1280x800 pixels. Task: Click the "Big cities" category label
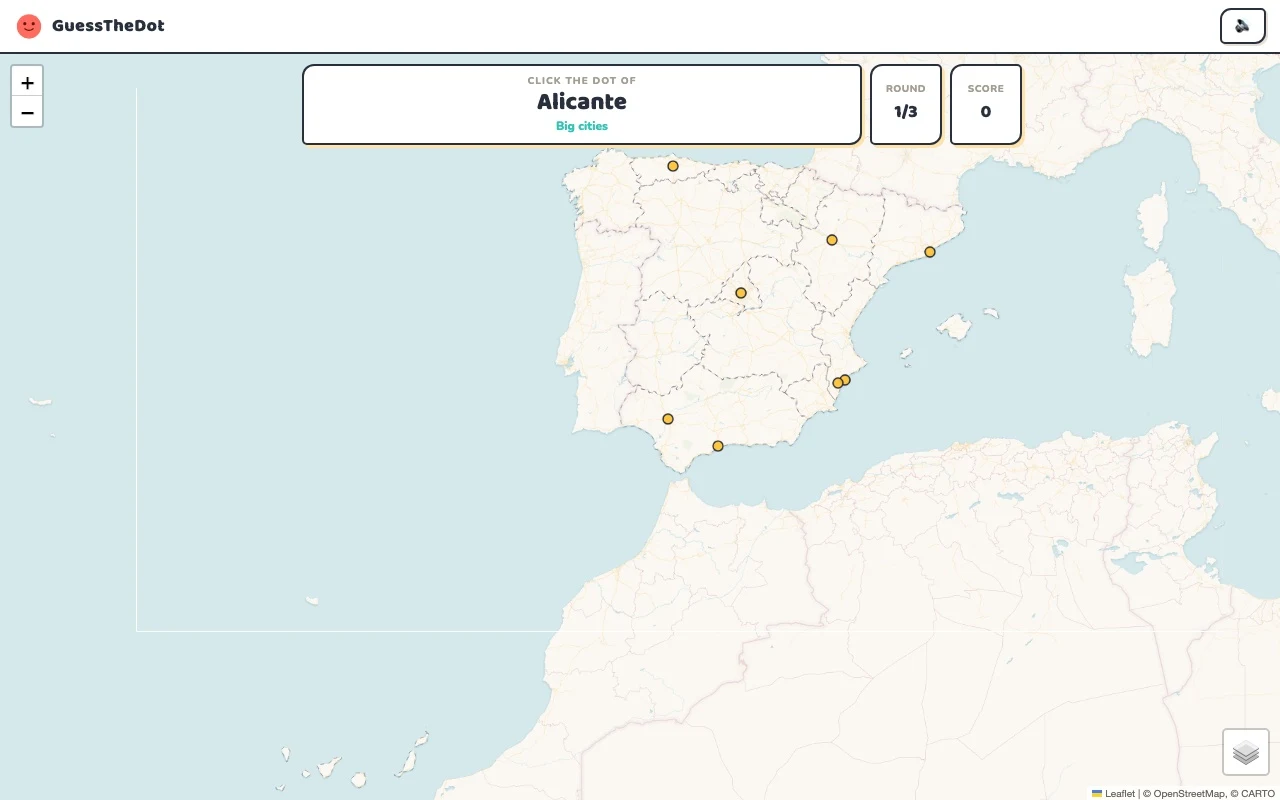(582, 126)
